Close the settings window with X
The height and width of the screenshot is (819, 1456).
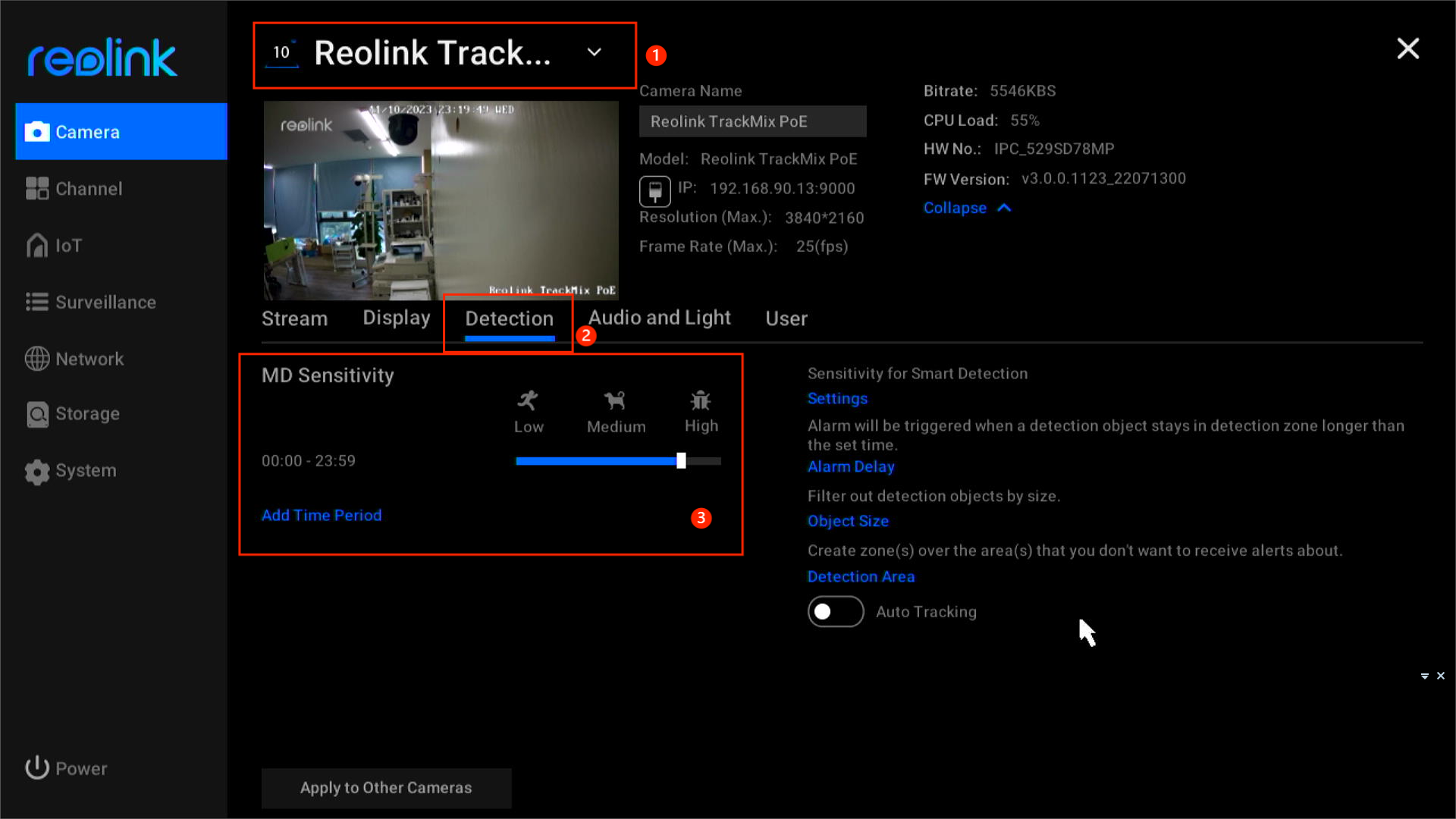pos(1408,49)
